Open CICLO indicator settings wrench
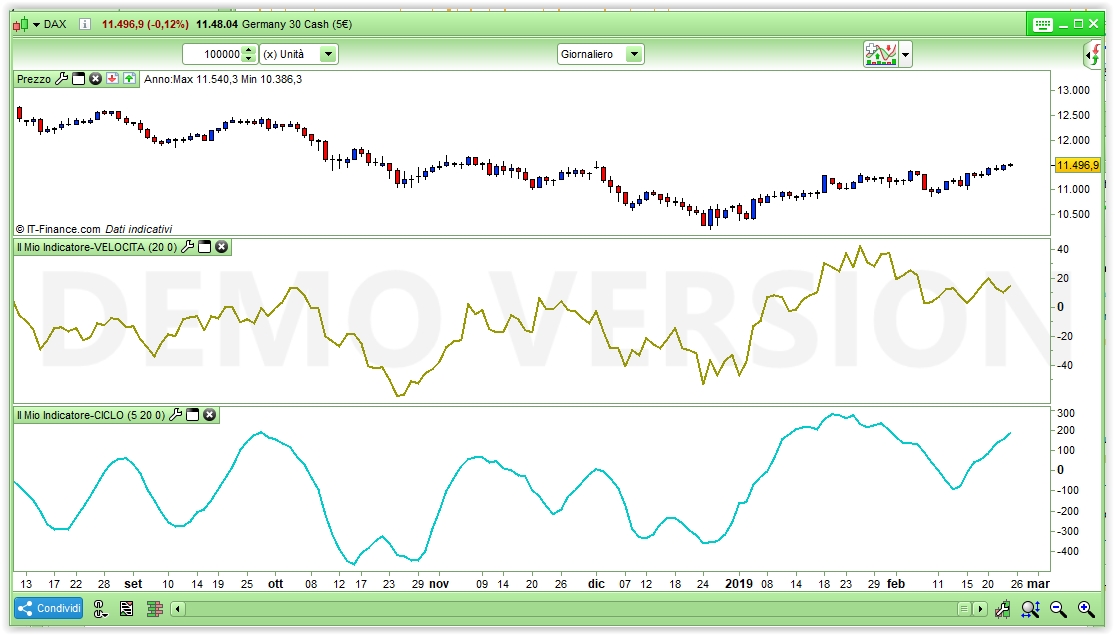 175,415
